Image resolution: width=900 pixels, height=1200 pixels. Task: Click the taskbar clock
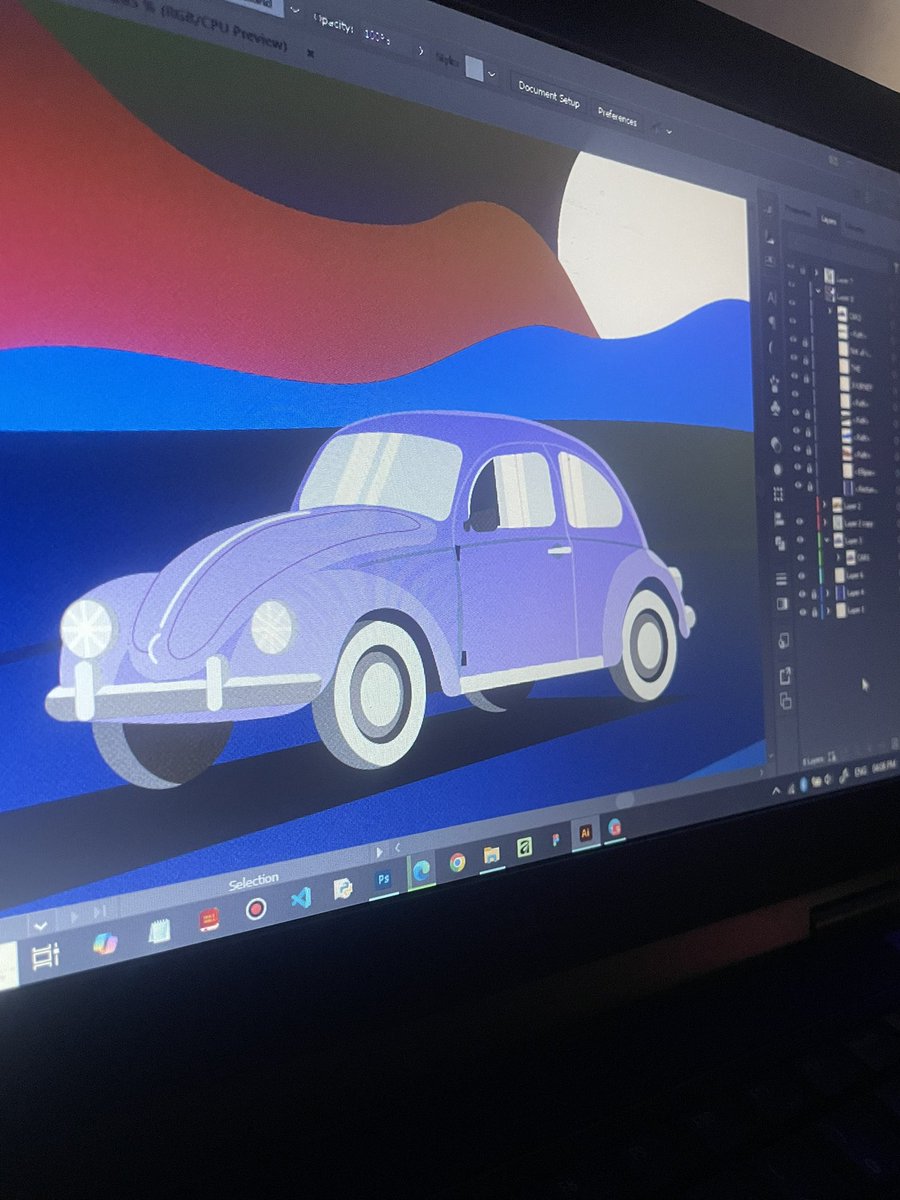(x=883, y=767)
